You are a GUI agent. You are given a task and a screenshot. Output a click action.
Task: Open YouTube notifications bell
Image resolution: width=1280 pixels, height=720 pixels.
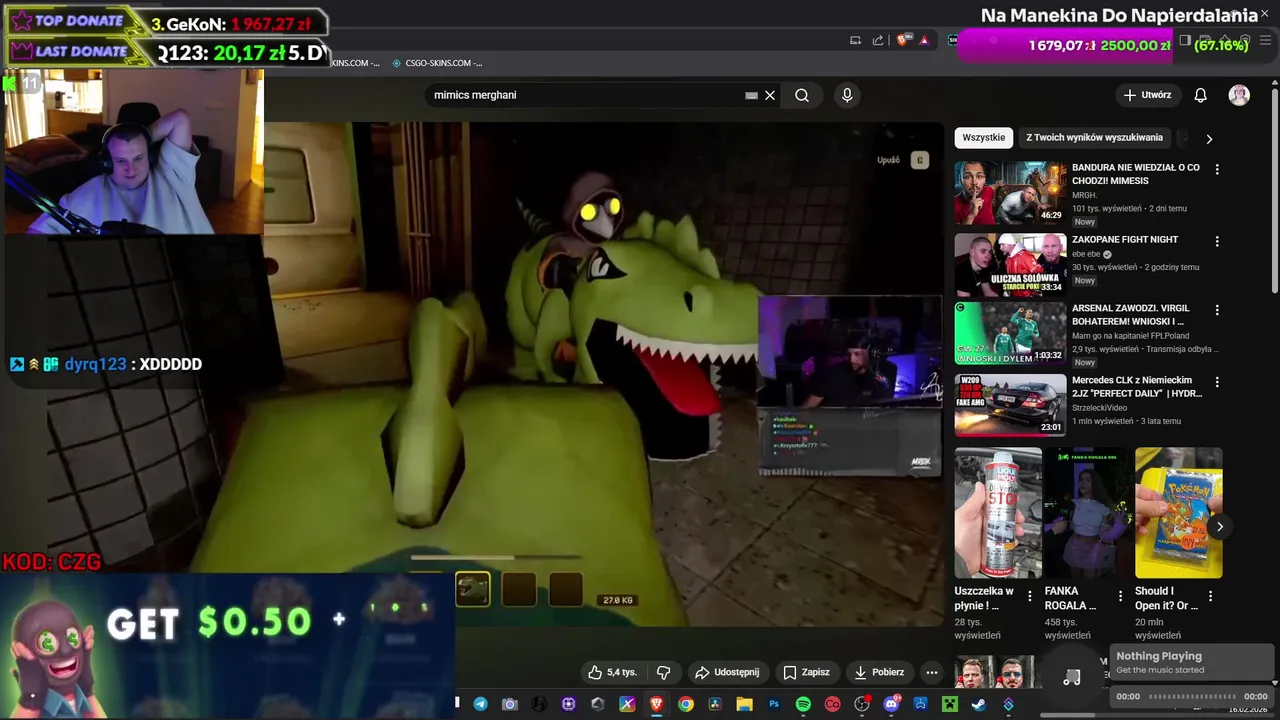tap(1201, 95)
